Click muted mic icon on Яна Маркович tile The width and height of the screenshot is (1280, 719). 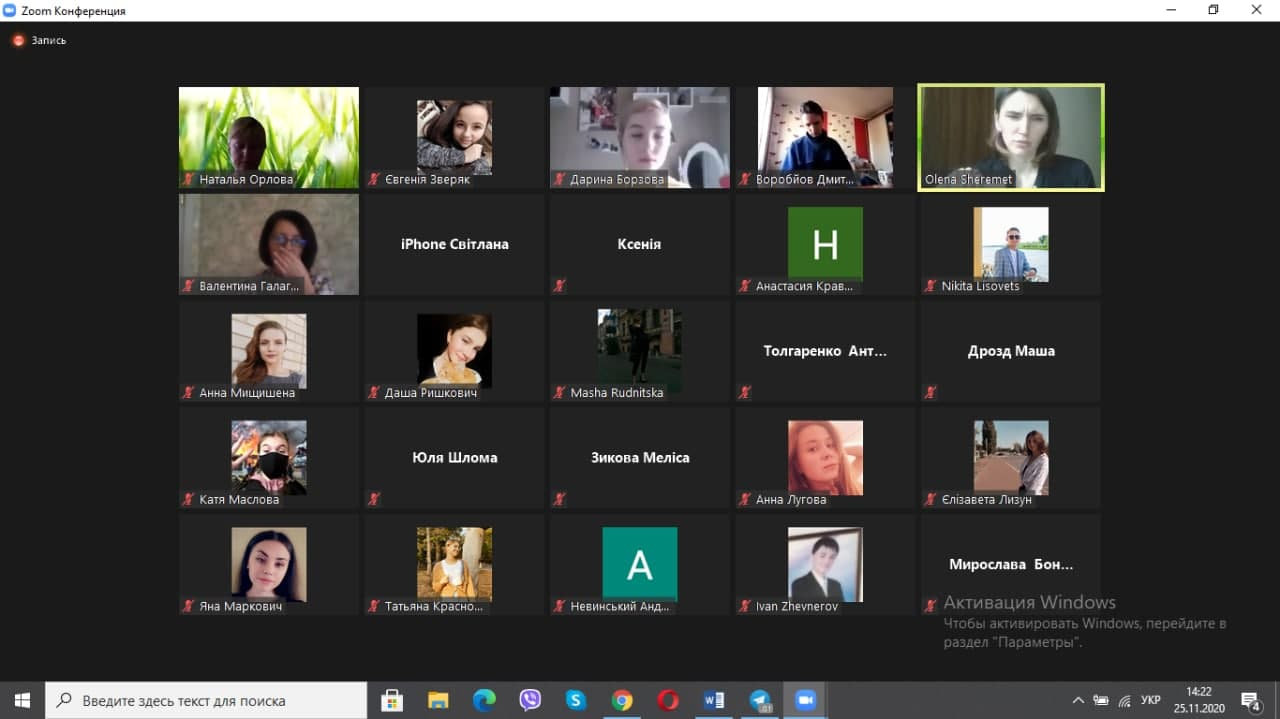tap(188, 606)
